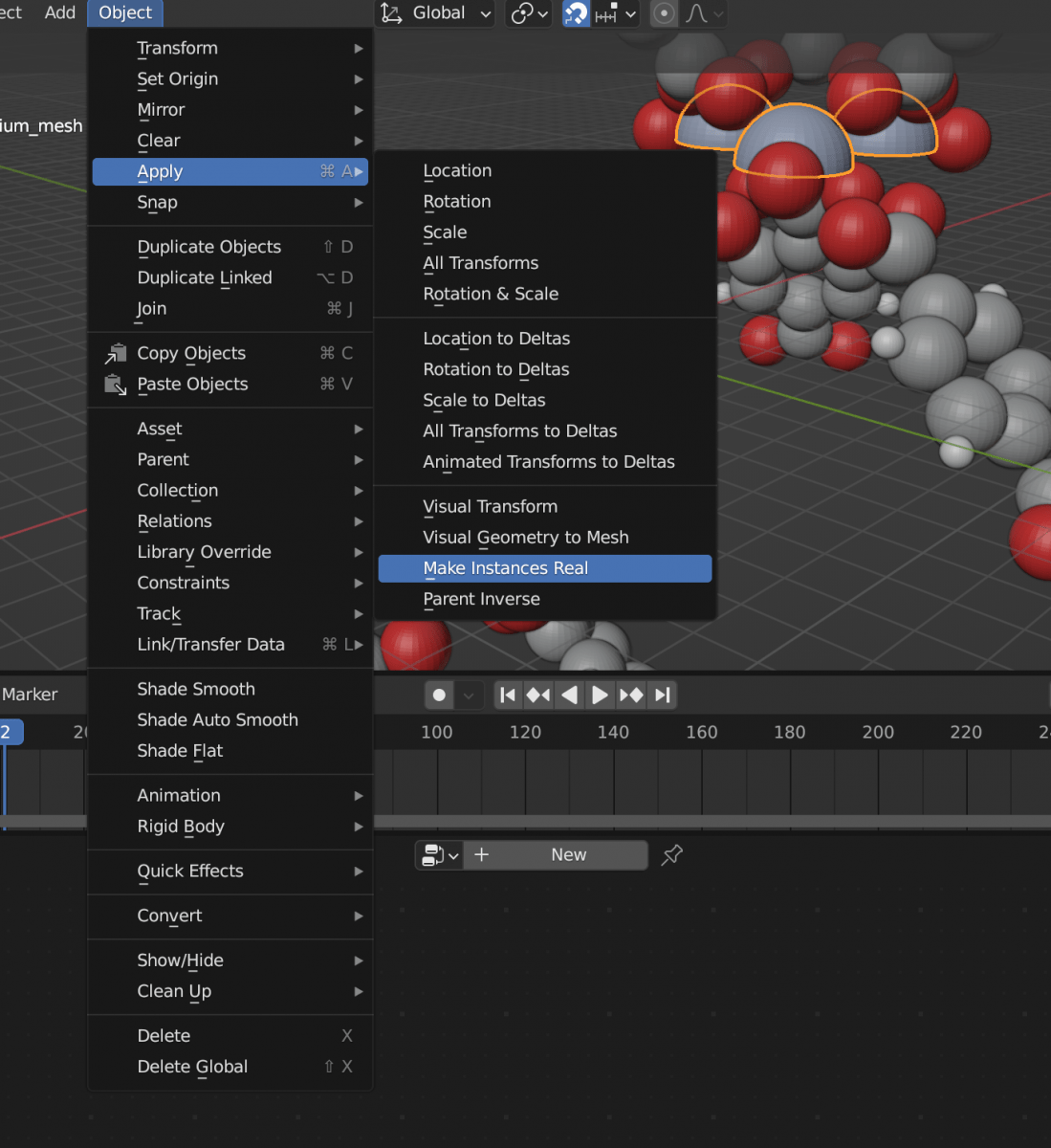1051x1148 pixels.
Task: Click Shade Smooth
Action: 230,689
